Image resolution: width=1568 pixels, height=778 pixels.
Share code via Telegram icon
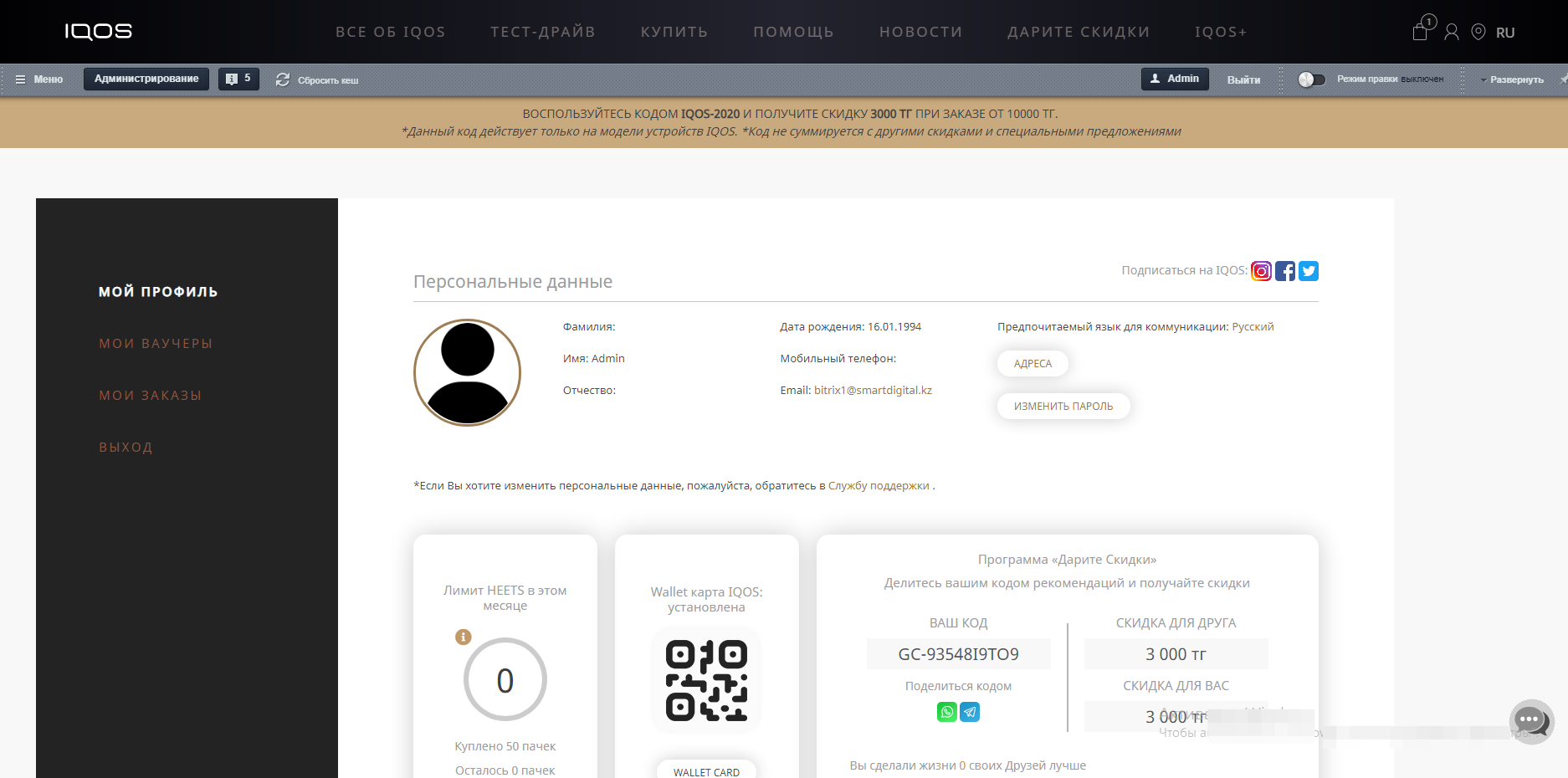click(x=970, y=712)
